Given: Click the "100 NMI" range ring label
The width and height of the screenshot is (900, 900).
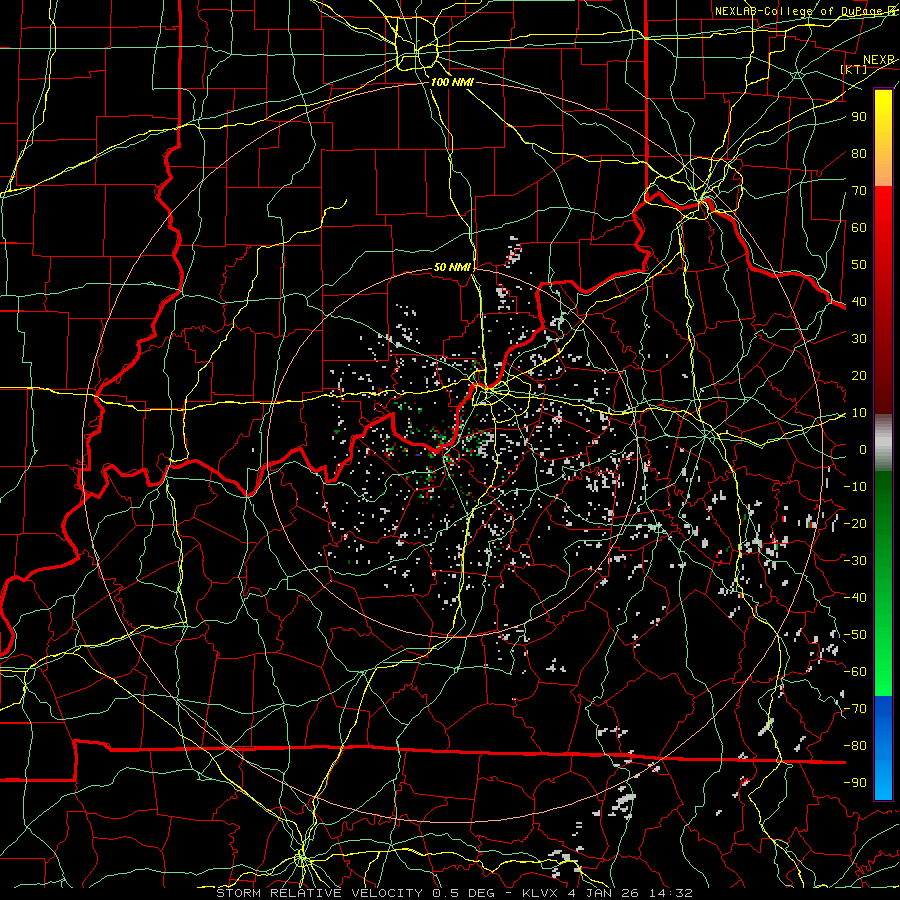Looking at the screenshot, I should pyautogui.click(x=452, y=82).
